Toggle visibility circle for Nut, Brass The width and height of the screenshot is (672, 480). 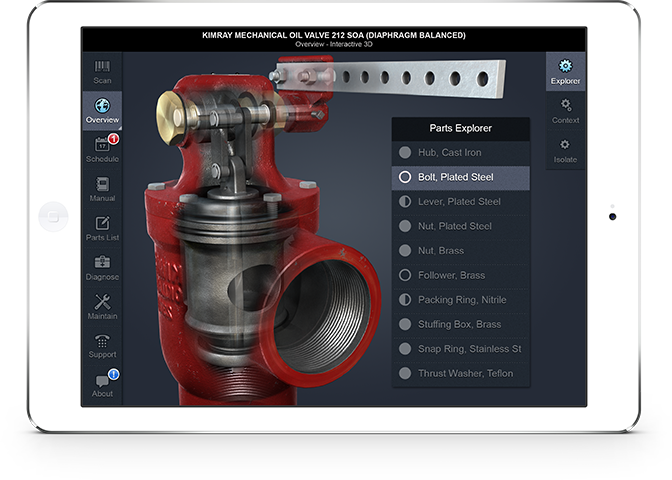coord(405,250)
